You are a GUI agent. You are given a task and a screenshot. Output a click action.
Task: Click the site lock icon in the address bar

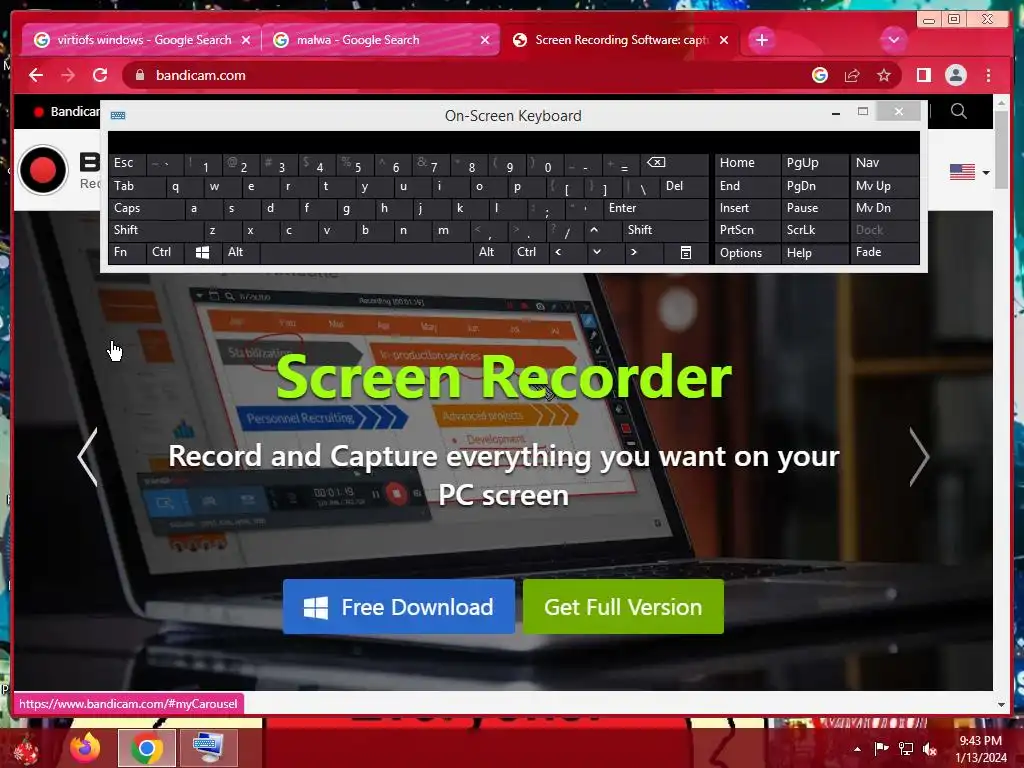pyautogui.click(x=139, y=76)
